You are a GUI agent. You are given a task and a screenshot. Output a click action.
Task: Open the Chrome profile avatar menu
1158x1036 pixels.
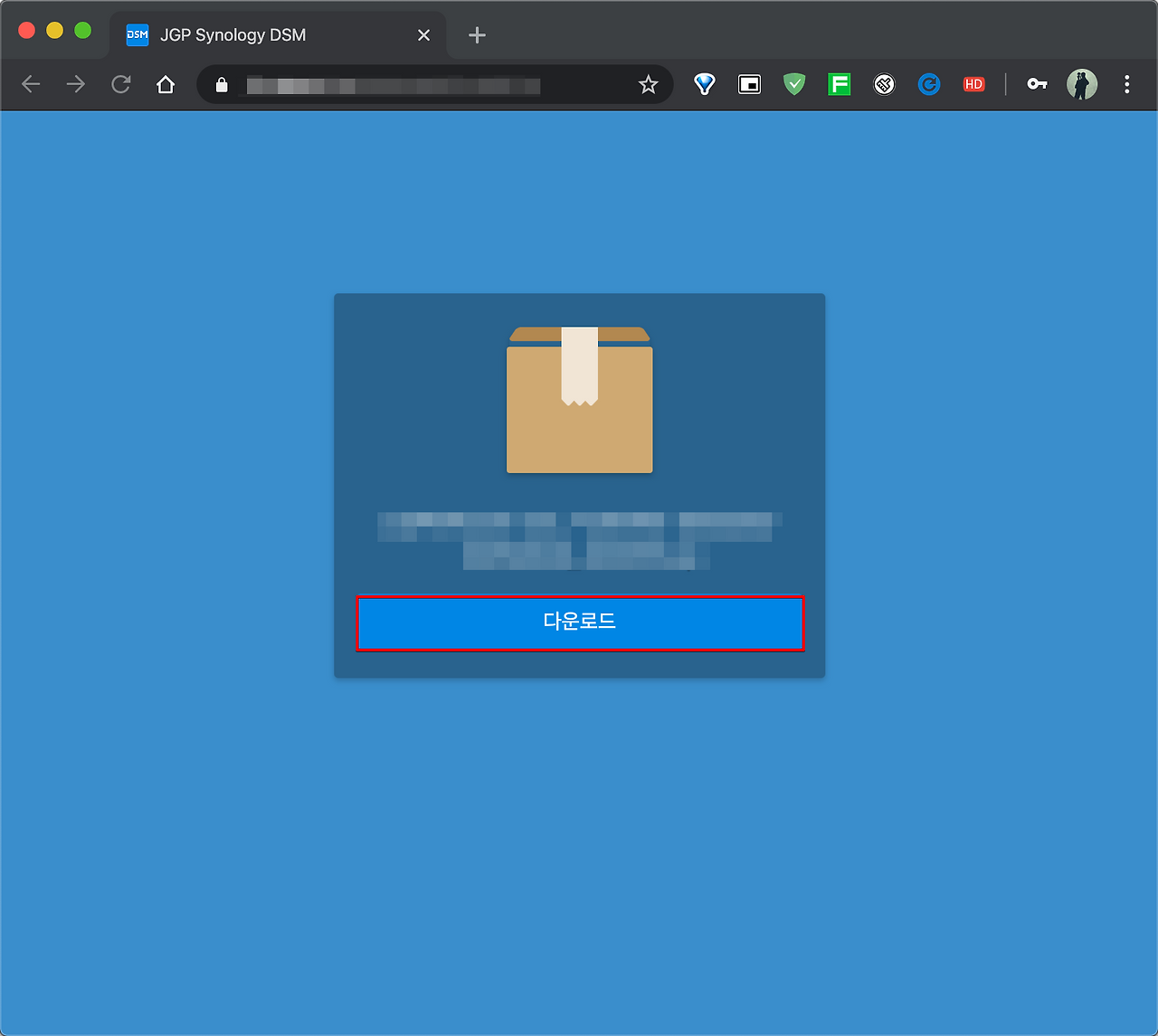click(1083, 84)
